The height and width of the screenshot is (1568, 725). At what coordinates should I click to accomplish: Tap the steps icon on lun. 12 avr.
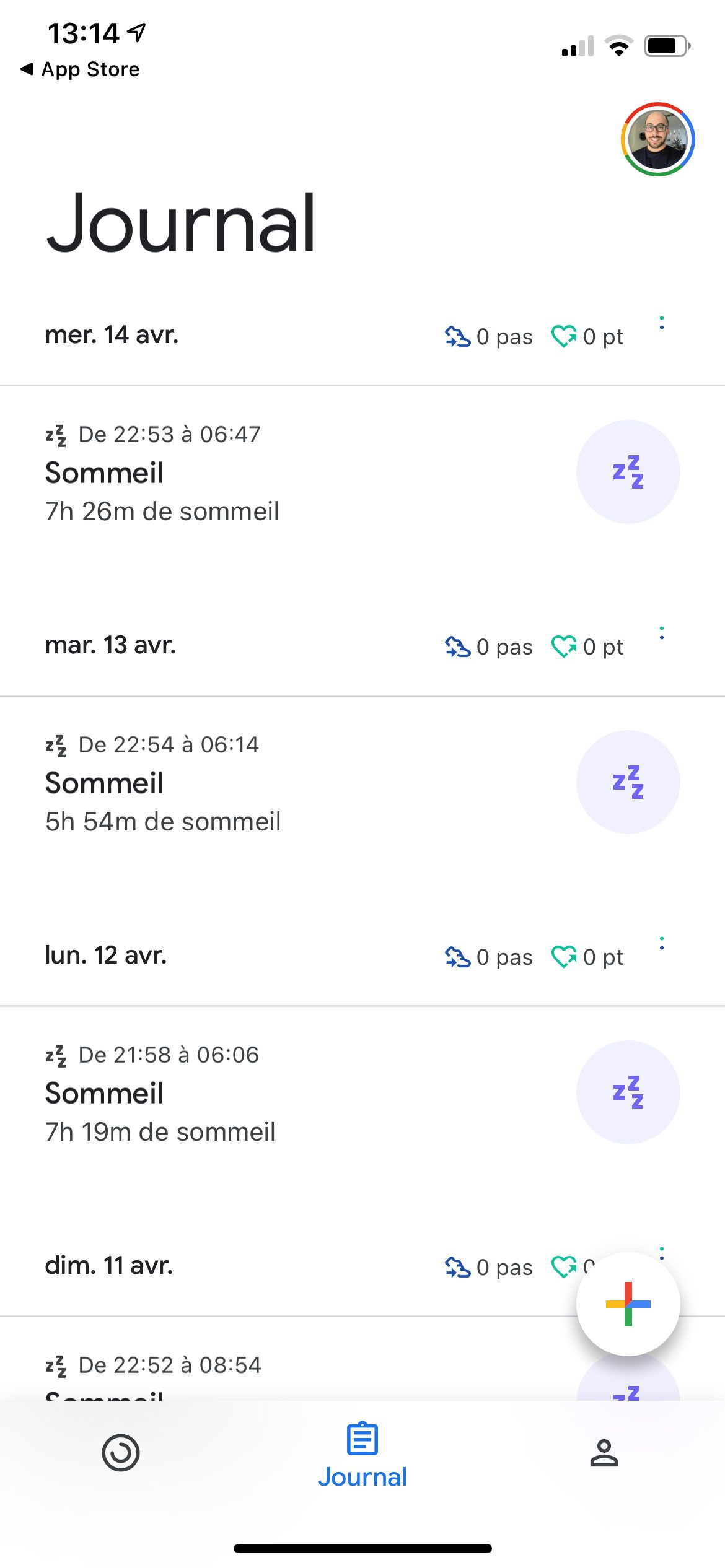(457, 957)
